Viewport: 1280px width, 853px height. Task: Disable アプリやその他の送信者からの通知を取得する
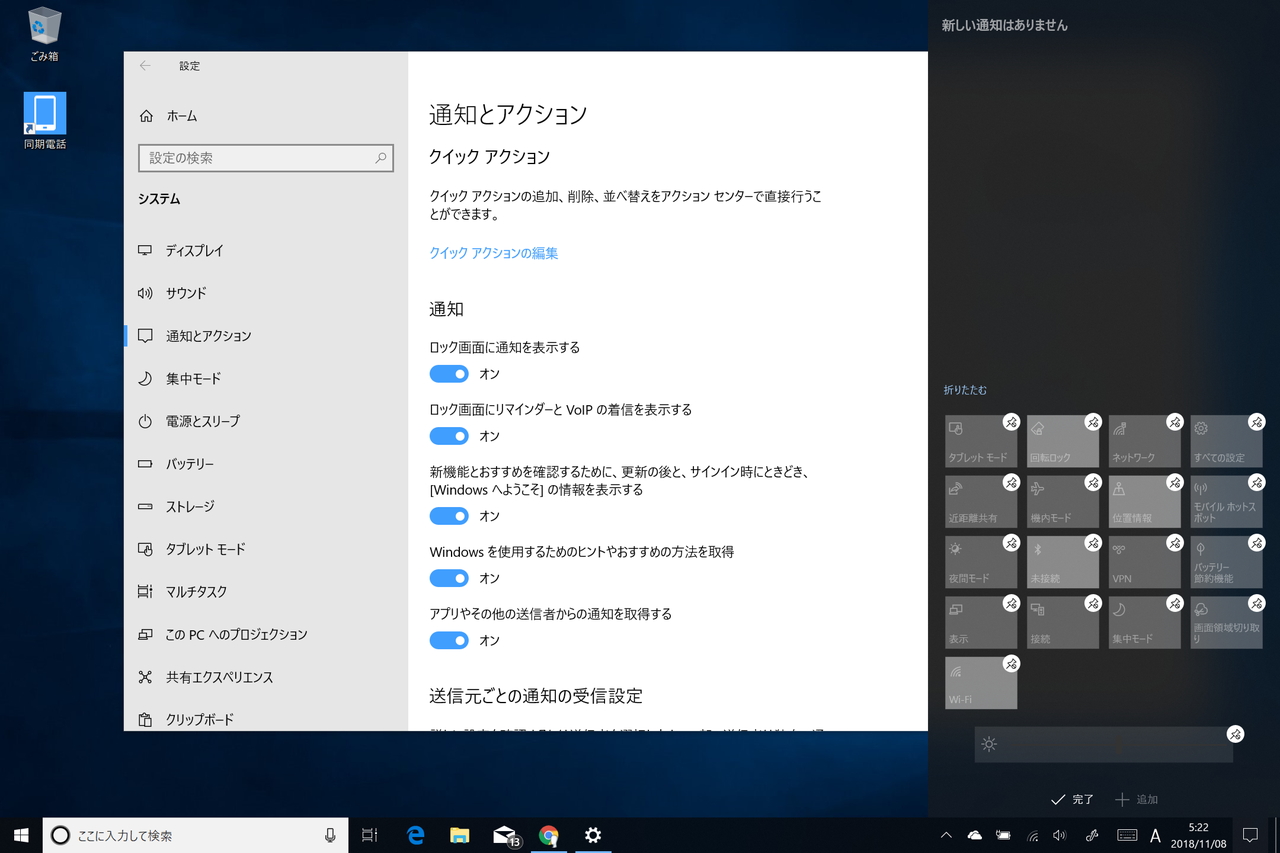click(449, 640)
